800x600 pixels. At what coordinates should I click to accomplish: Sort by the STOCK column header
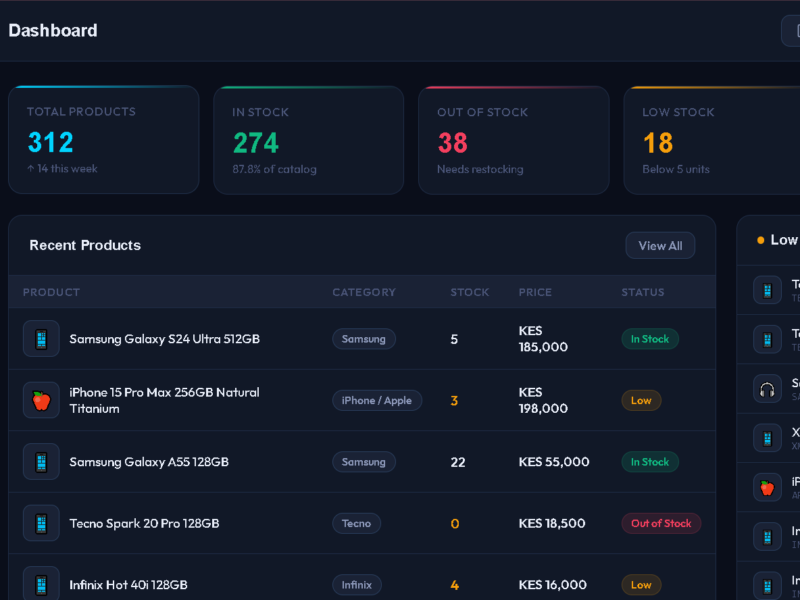coord(469,292)
